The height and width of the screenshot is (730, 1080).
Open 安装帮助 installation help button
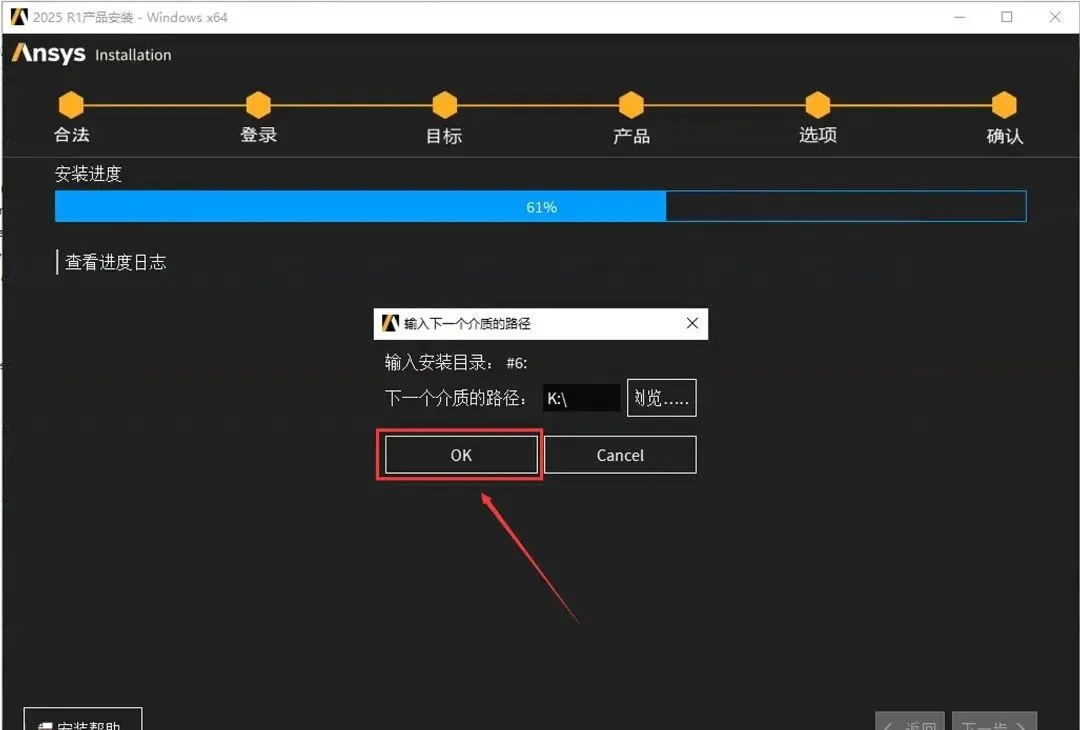click(x=83, y=719)
